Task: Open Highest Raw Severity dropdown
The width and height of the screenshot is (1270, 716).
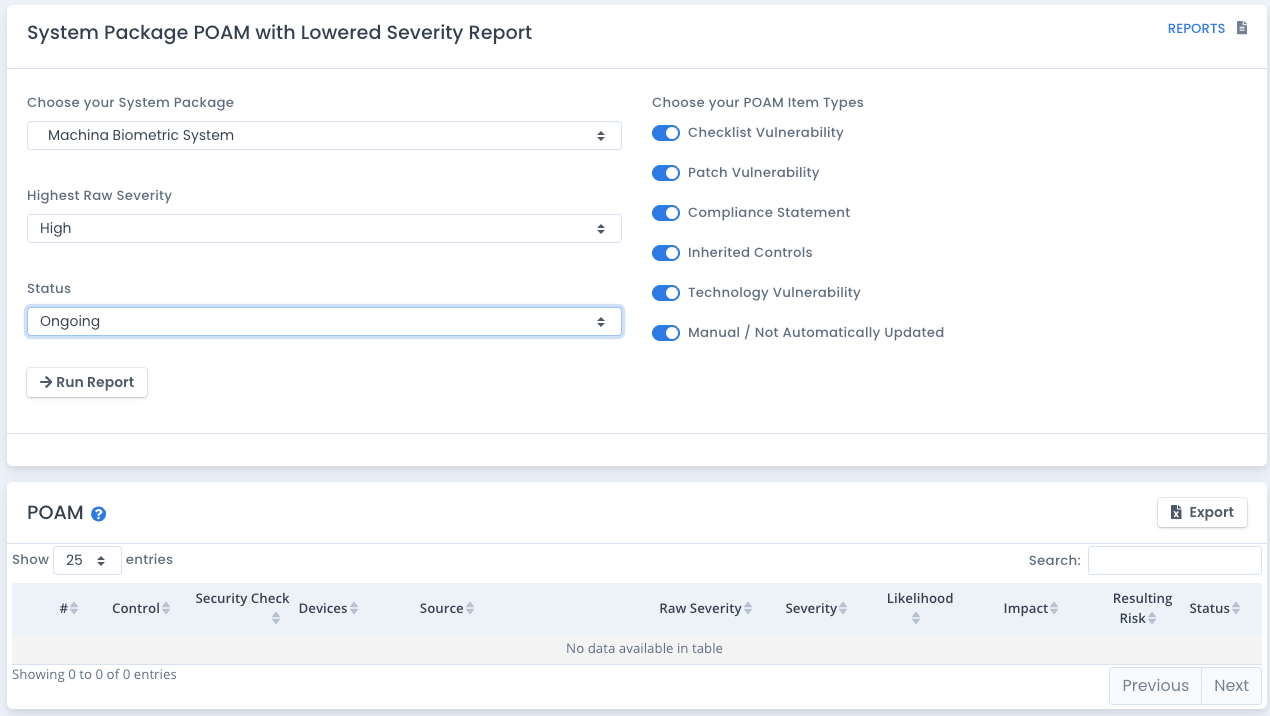Action: coord(324,228)
